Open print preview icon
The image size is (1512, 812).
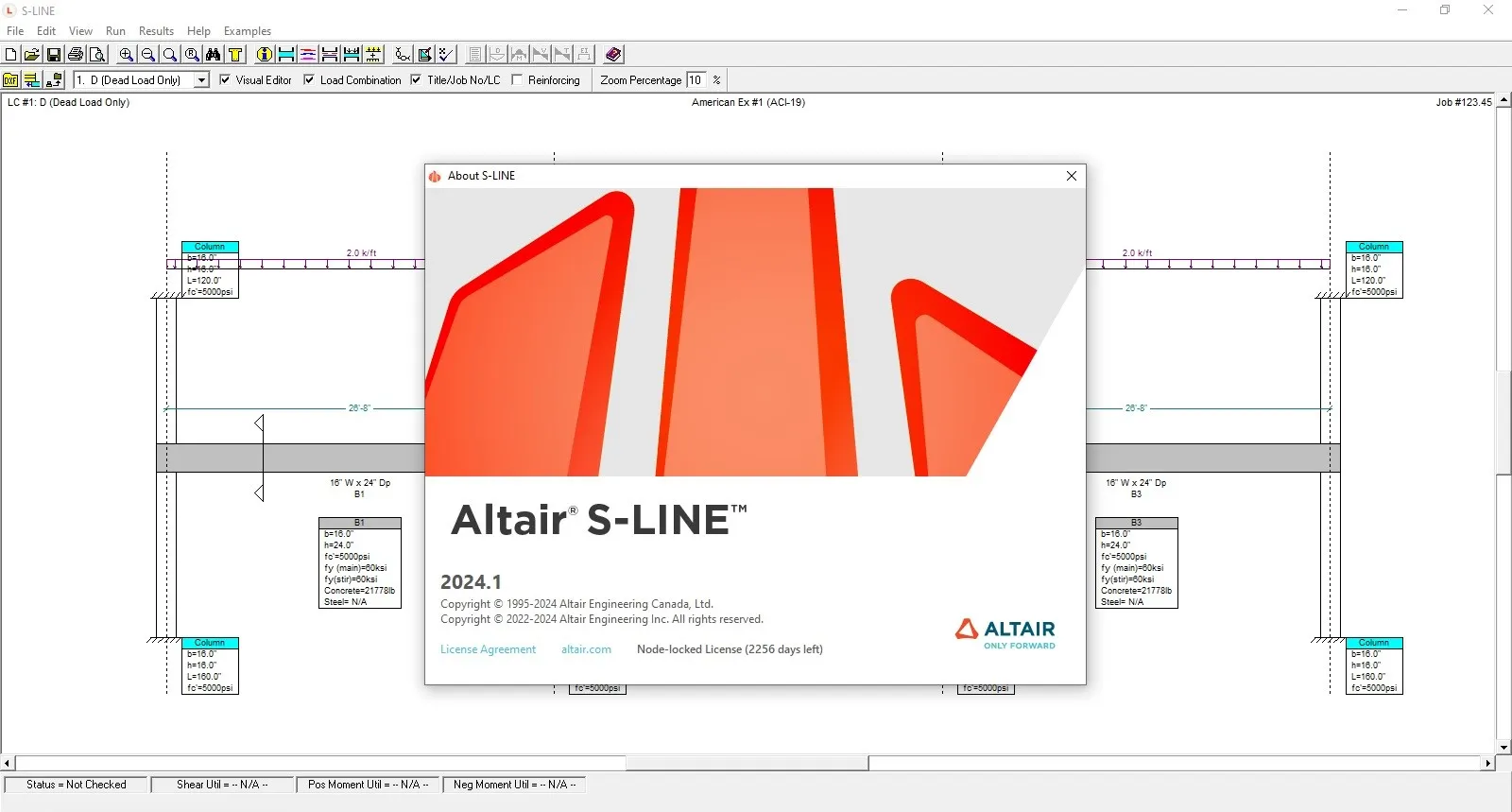pos(97,55)
